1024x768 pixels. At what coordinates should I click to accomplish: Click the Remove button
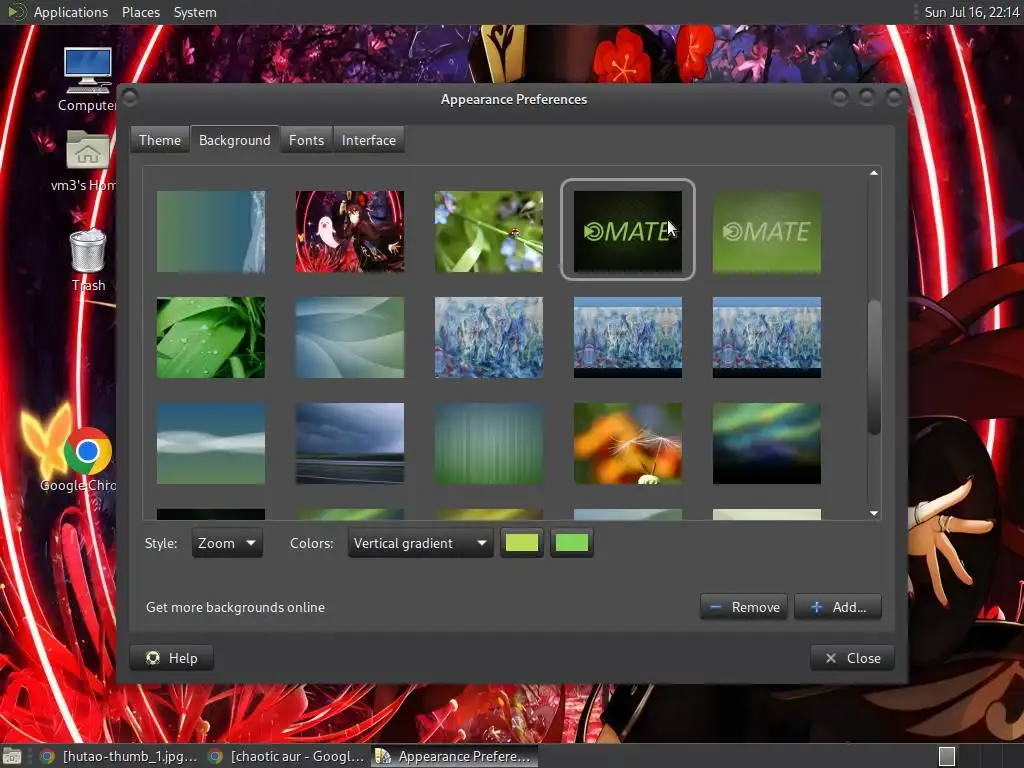tap(744, 607)
